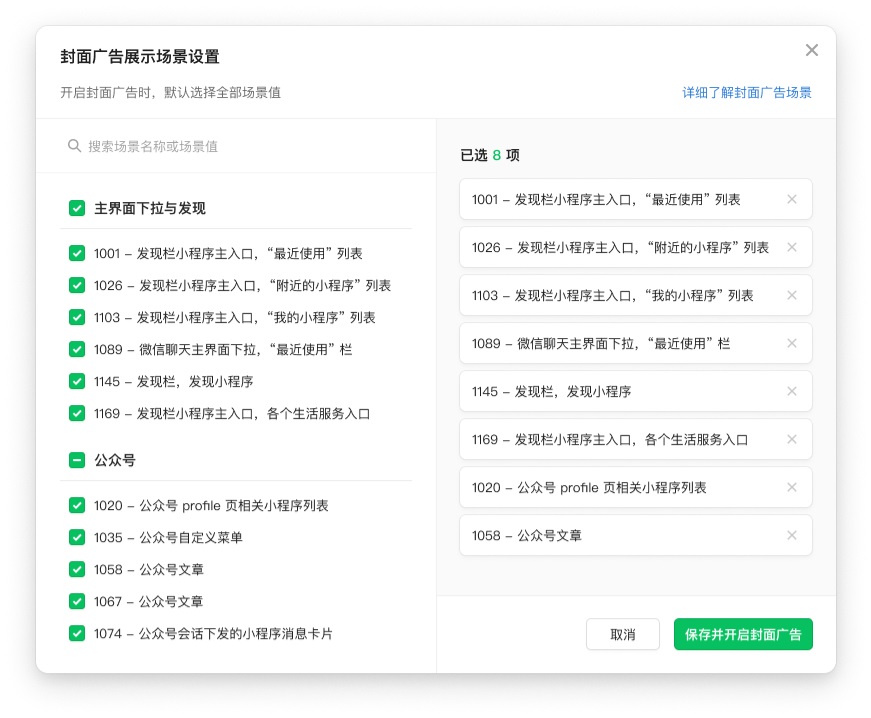Remove the 1058 公众号文章 selected item
Screen dimensions: 871x718
pos(792,535)
